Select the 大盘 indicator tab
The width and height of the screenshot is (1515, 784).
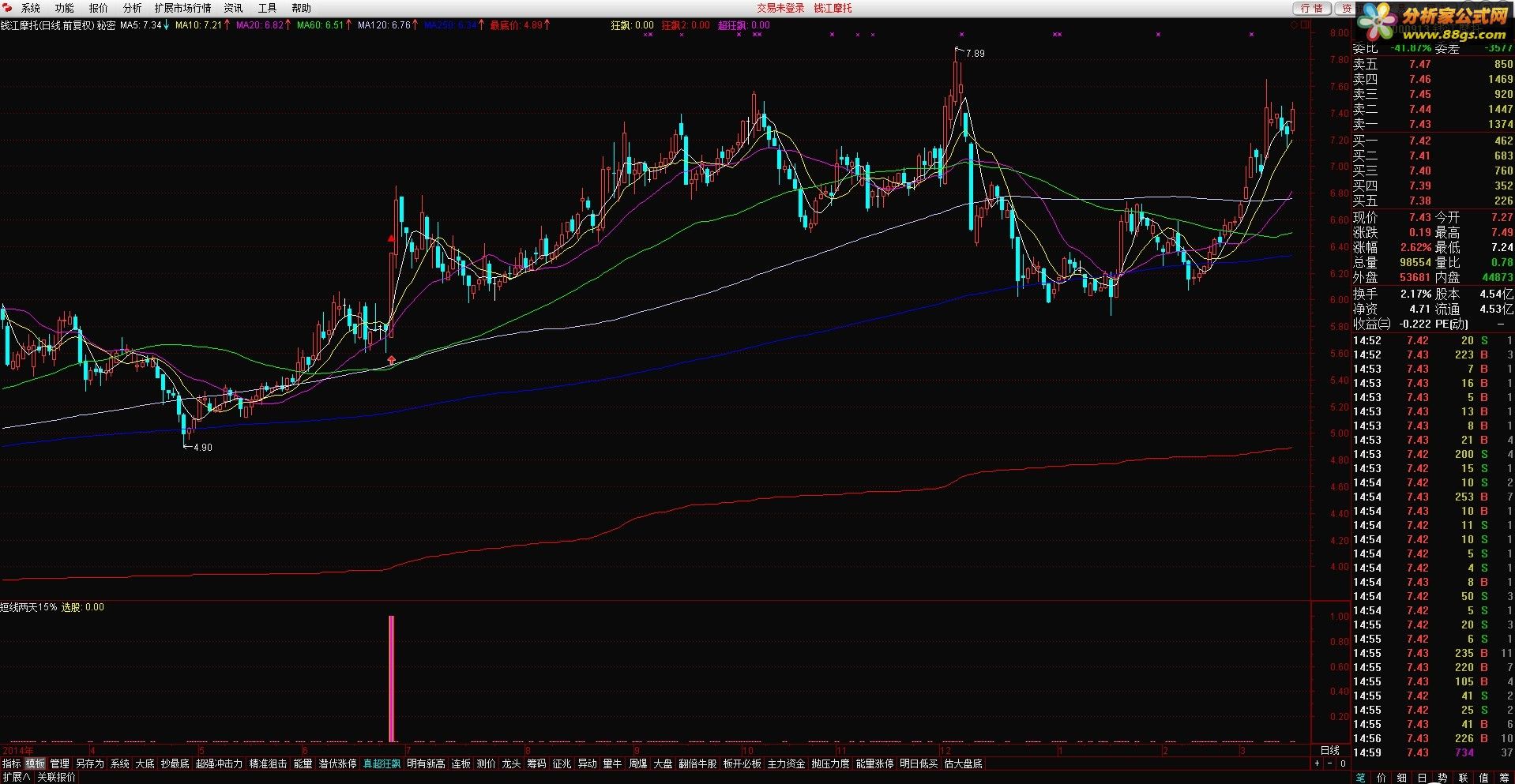click(664, 763)
